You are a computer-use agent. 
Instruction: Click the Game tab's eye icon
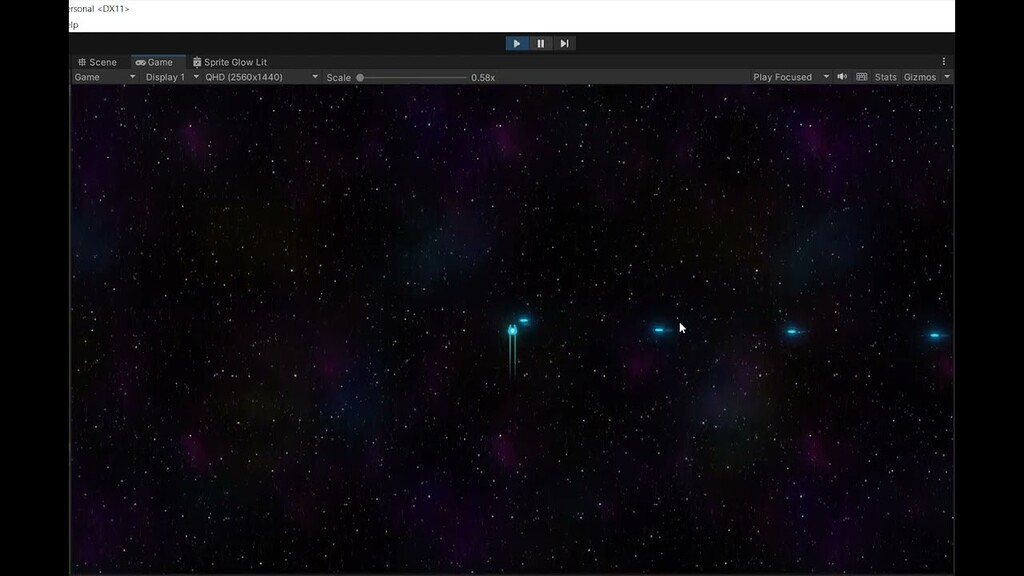(139, 61)
